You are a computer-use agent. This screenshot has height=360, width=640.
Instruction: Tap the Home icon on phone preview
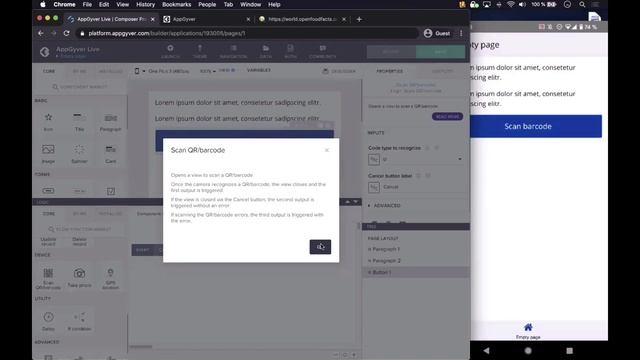click(528, 327)
